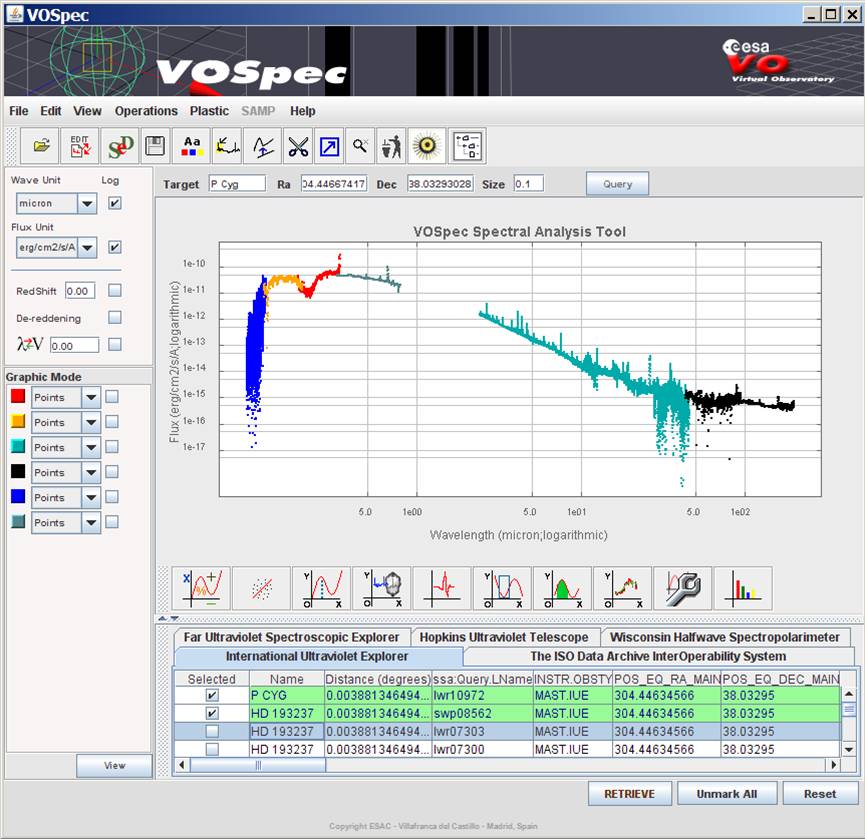The height and width of the screenshot is (839, 865).
Task: Click the scatter points with red line icon
Action: pos(261,588)
